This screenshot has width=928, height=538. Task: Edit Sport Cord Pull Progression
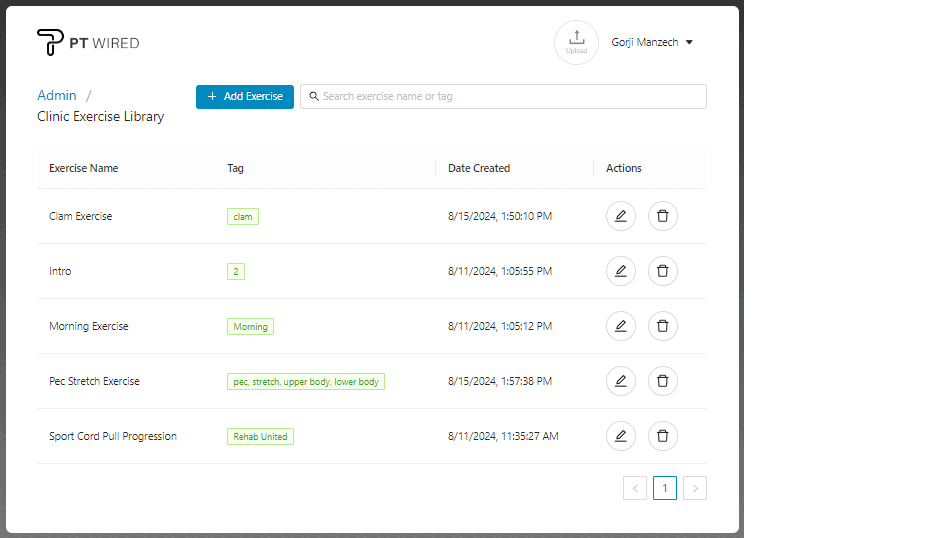[620, 436]
